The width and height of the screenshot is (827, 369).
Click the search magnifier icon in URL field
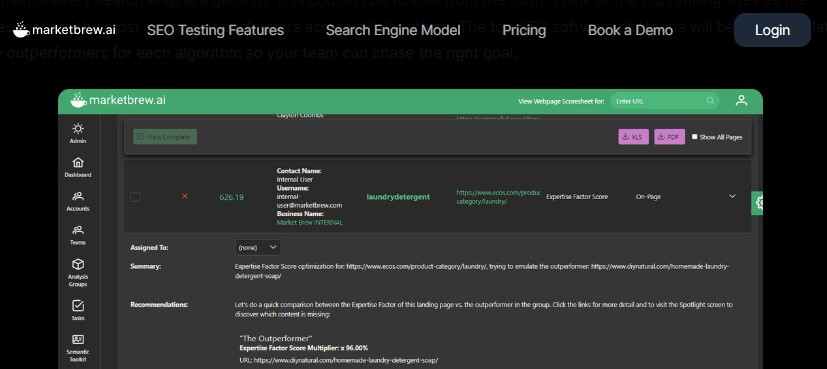710,101
